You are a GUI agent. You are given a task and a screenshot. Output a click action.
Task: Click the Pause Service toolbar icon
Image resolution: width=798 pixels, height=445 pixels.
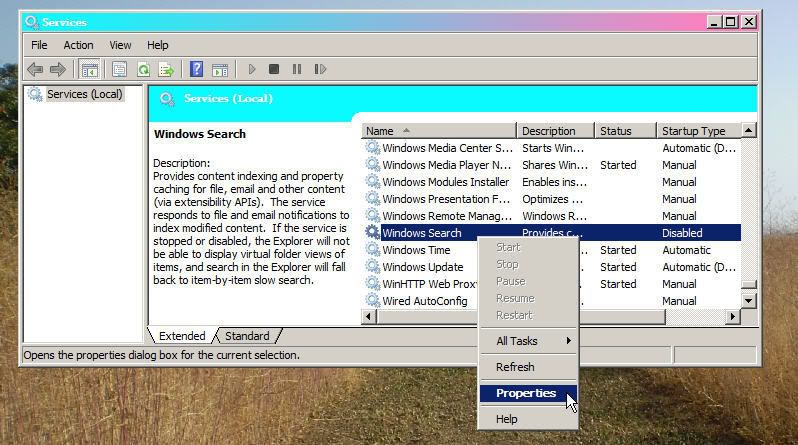tap(297, 69)
